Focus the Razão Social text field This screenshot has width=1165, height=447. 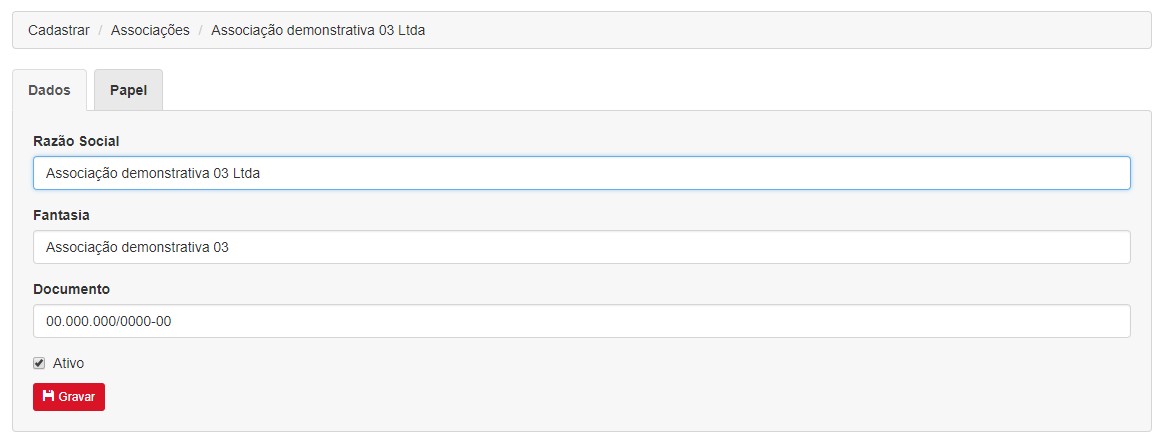582,173
